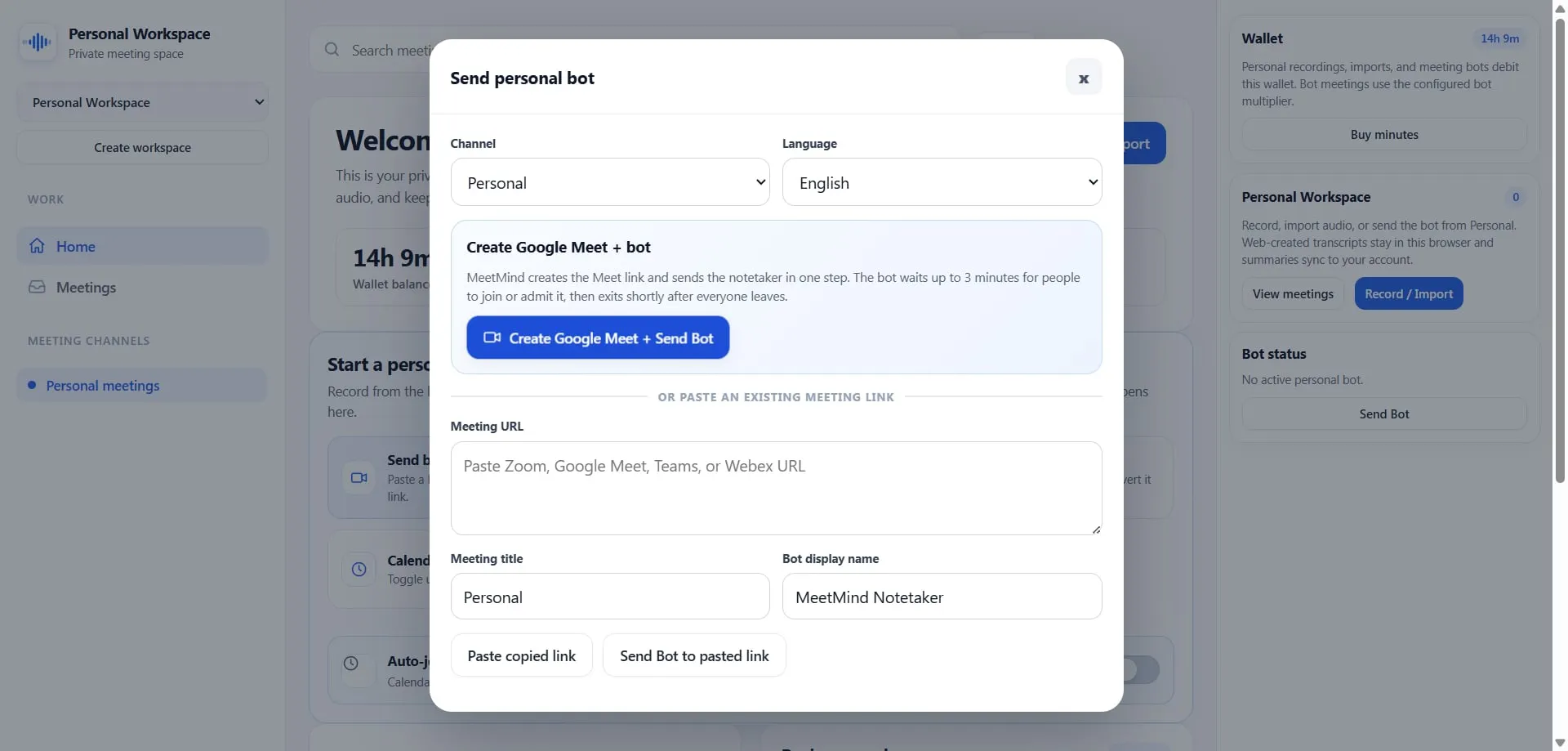This screenshot has height=751, width=1568.
Task: Open the Channel dropdown set to Personal
Action: coord(610,182)
